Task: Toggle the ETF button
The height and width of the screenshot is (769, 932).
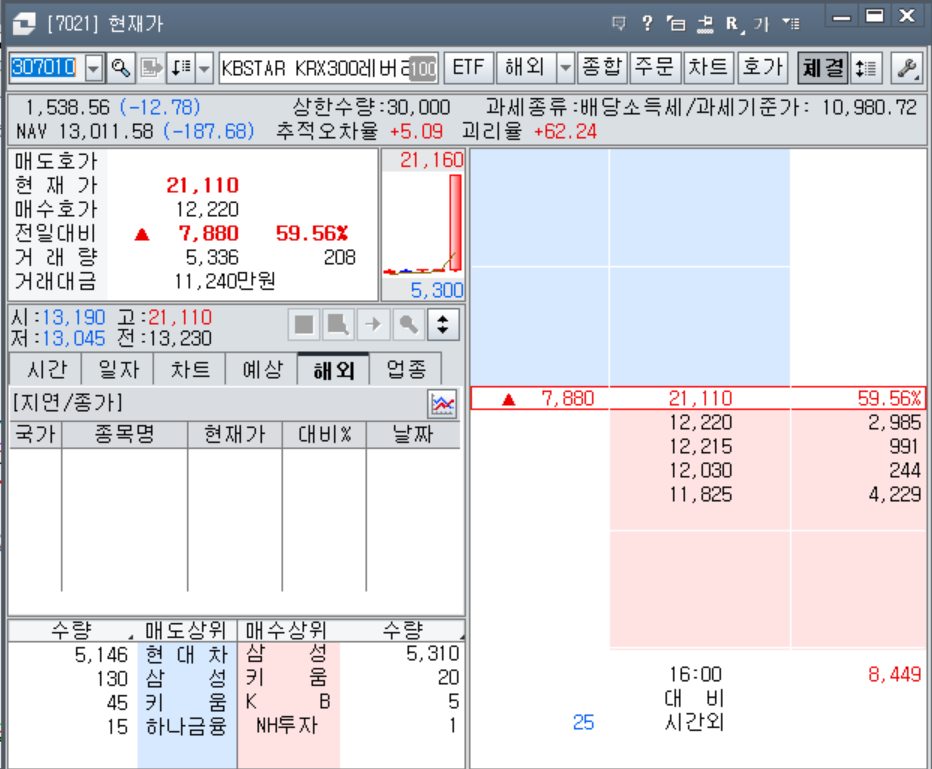Action: click(x=468, y=68)
